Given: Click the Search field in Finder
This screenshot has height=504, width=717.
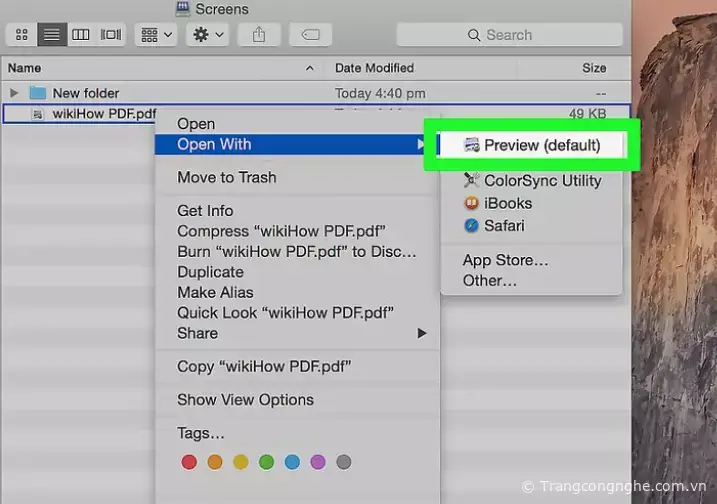Looking at the screenshot, I should (x=508, y=35).
